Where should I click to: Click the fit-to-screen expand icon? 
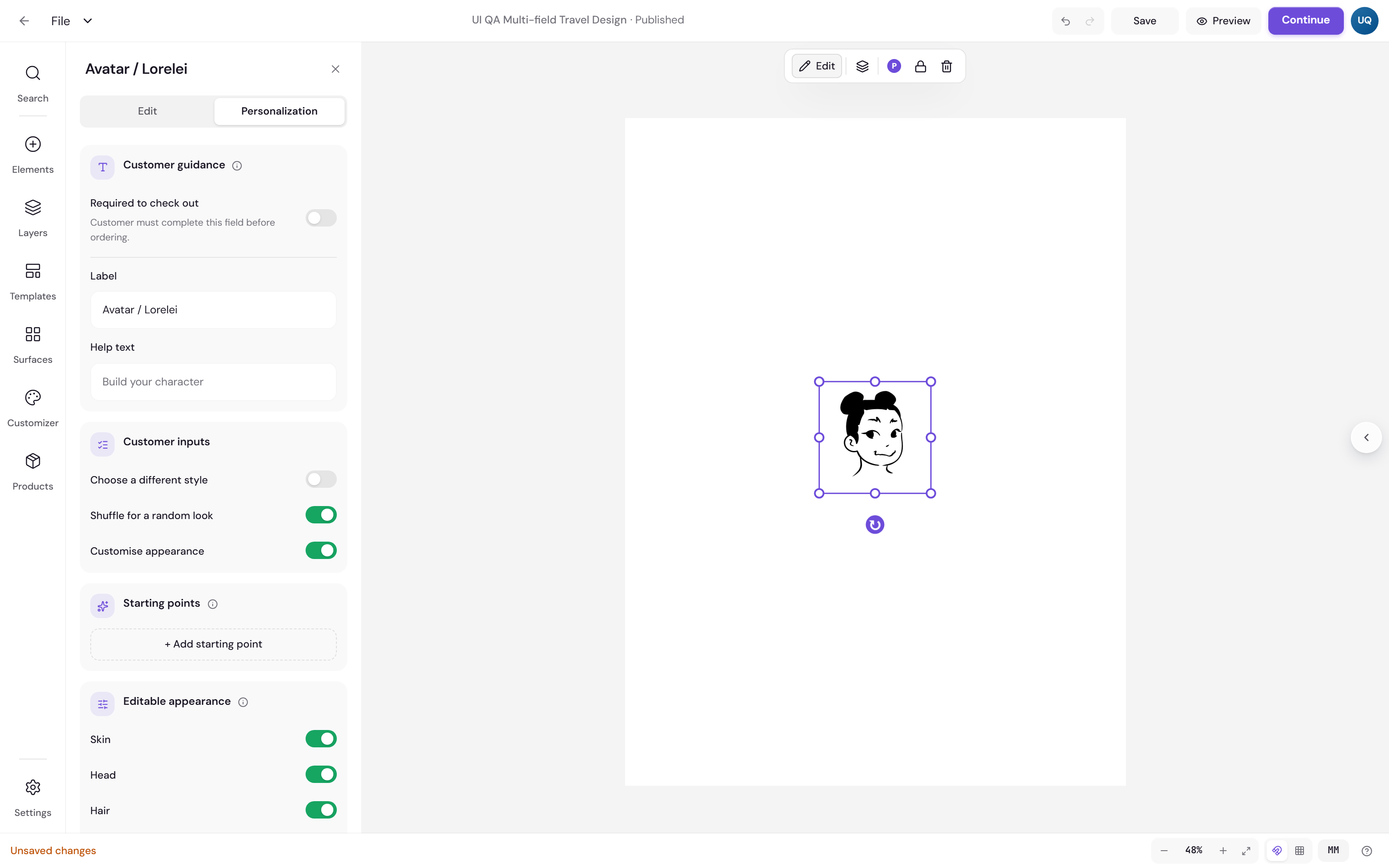click(1246, 850)
